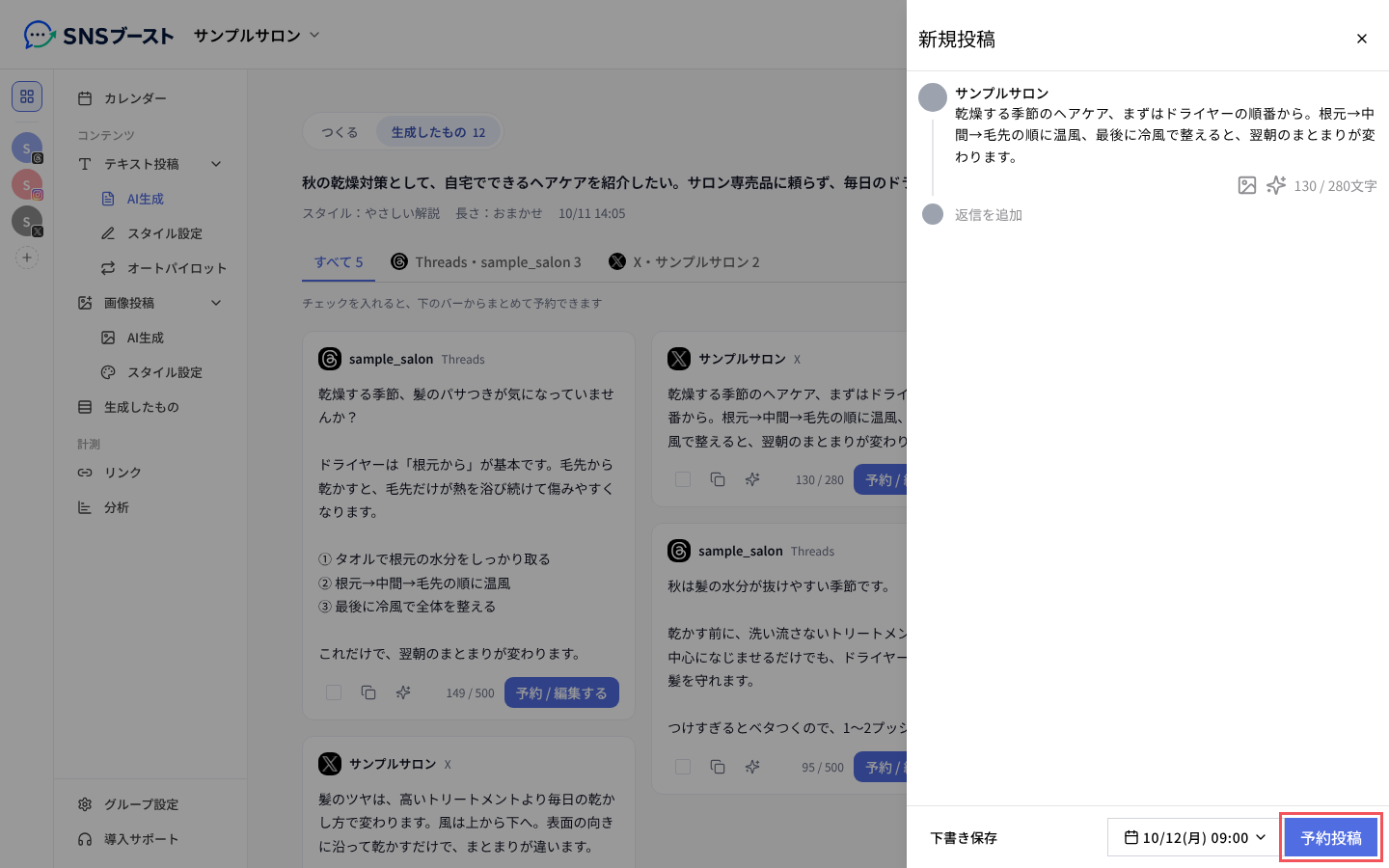
Task: Select the Threads account avatar in left rail
Action: click(x=27, y=148)
